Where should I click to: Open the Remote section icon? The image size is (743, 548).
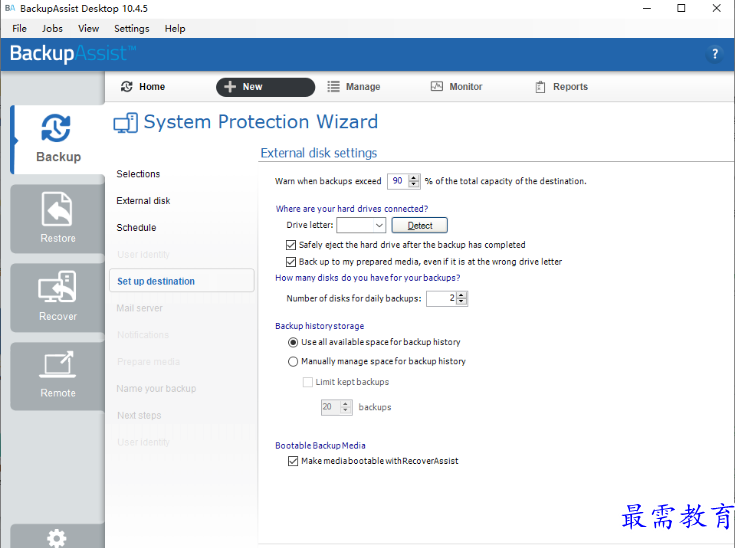pyautogui.click(x=57, y=365)
